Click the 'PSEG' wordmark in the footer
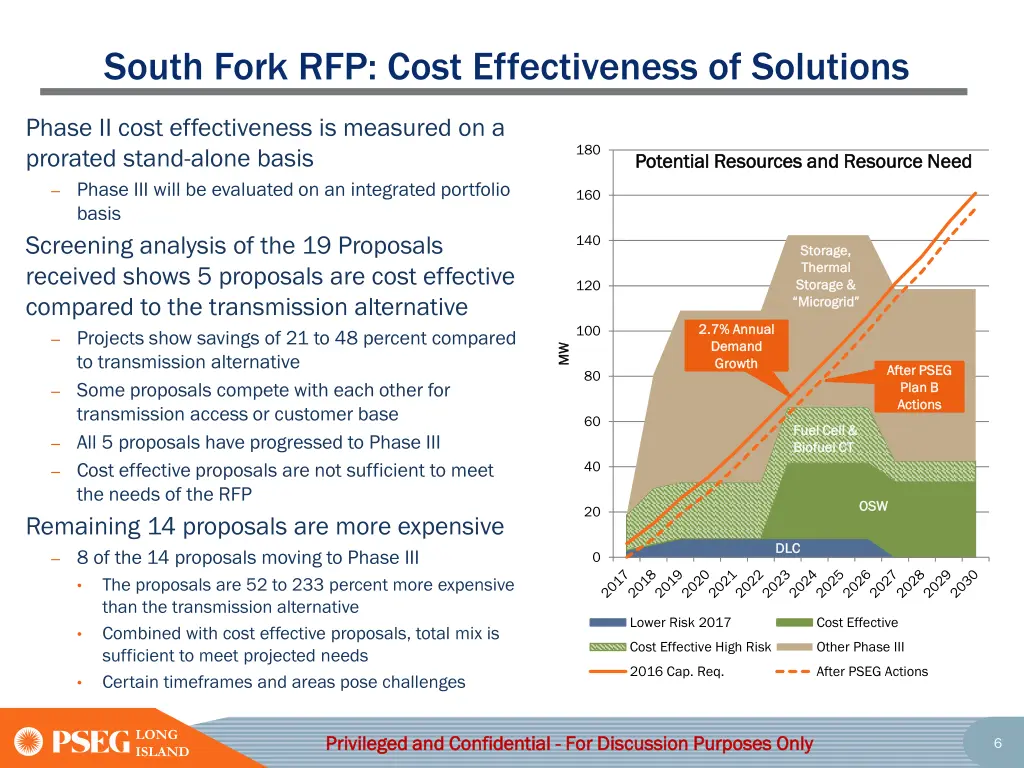1024x768 pixels. point(91,742)
